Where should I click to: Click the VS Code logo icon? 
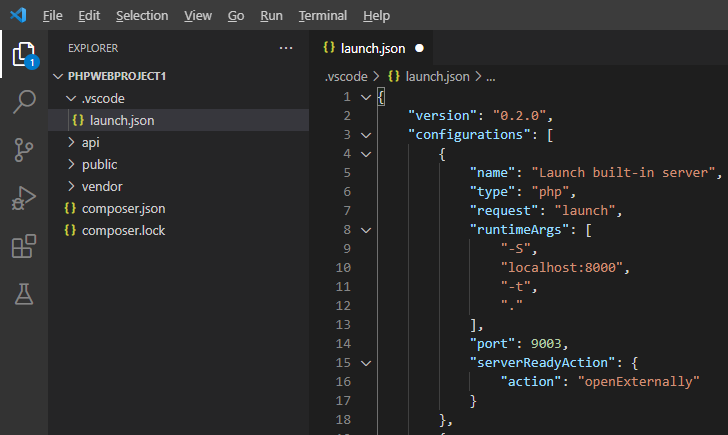coord(18,15)
